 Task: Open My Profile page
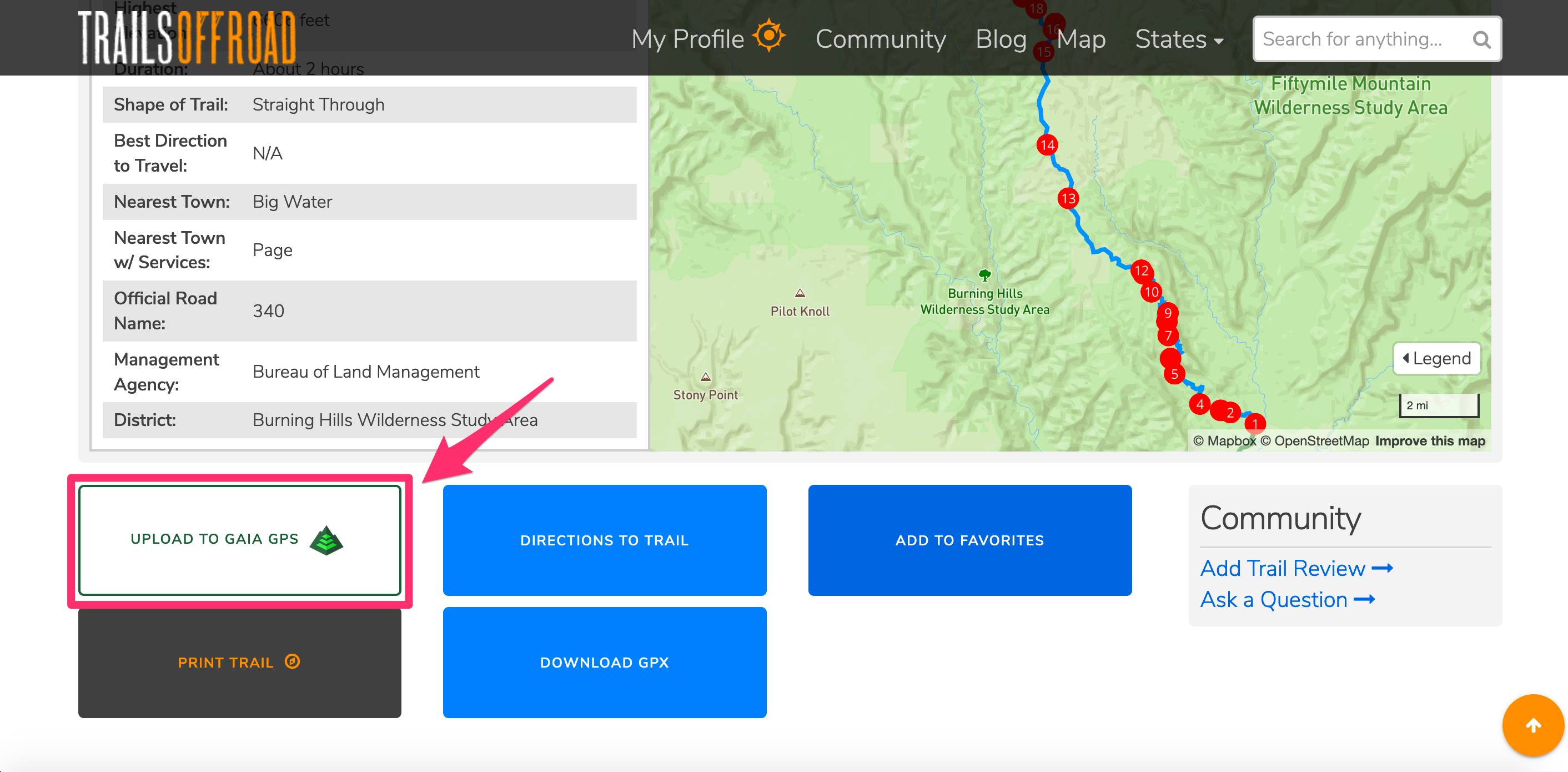coord(687,39)
